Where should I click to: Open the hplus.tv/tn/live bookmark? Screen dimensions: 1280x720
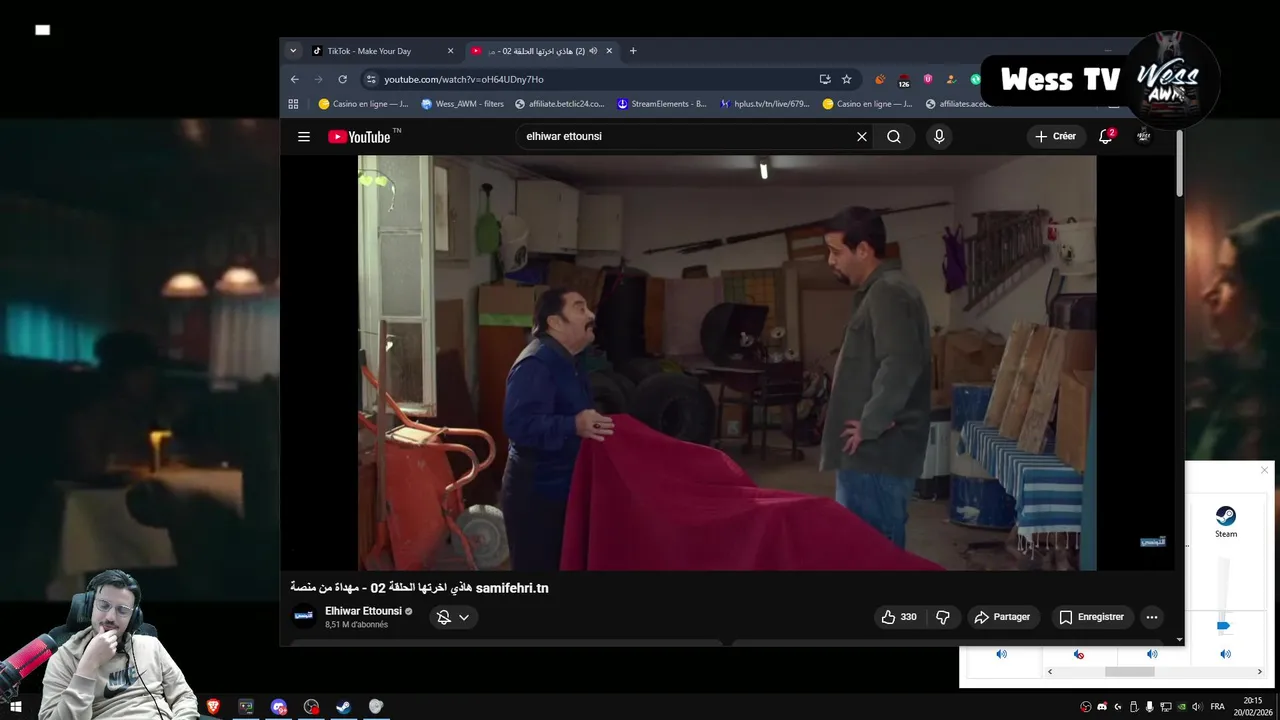pos(765,103)
